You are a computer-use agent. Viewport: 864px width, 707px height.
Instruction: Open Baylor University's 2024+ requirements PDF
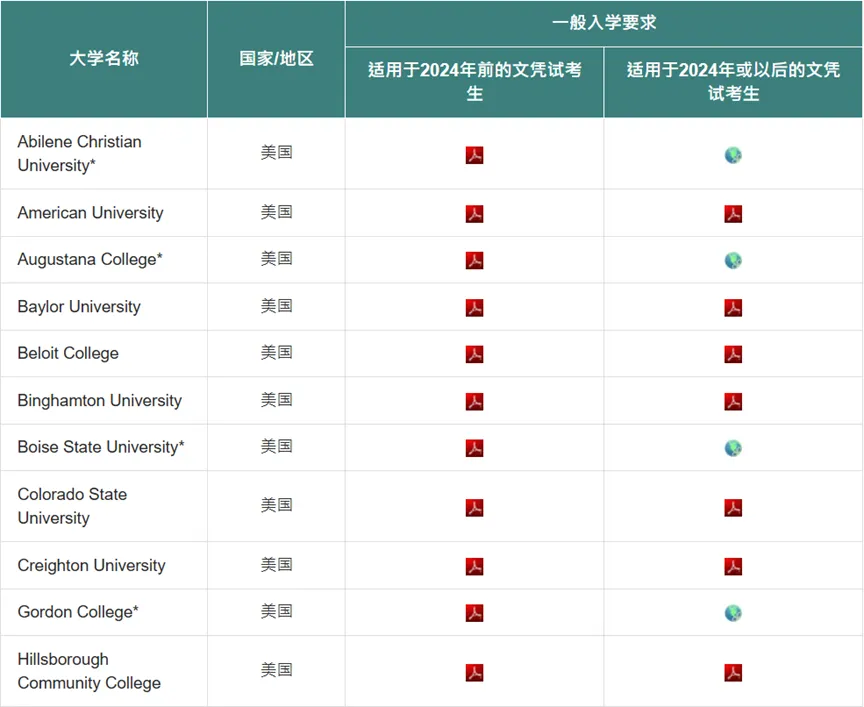tap(733, 306)
